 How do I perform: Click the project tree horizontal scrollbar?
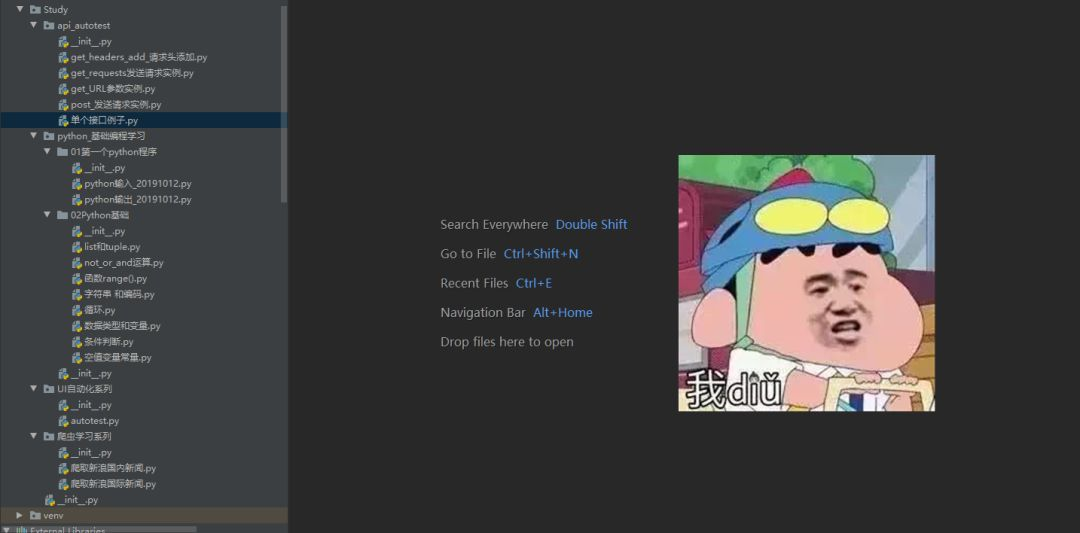(98, 529)
